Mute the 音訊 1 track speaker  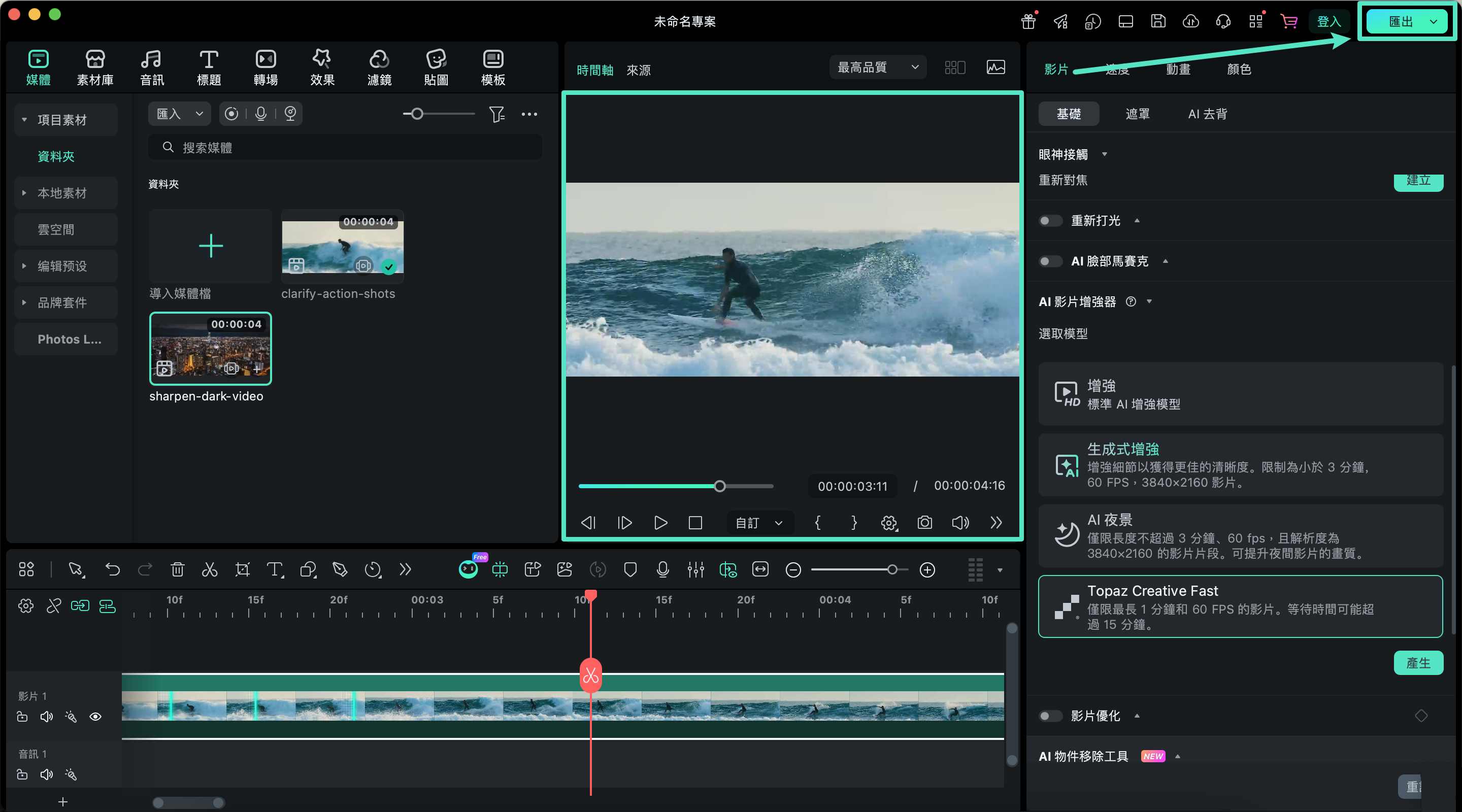point(47,774)
